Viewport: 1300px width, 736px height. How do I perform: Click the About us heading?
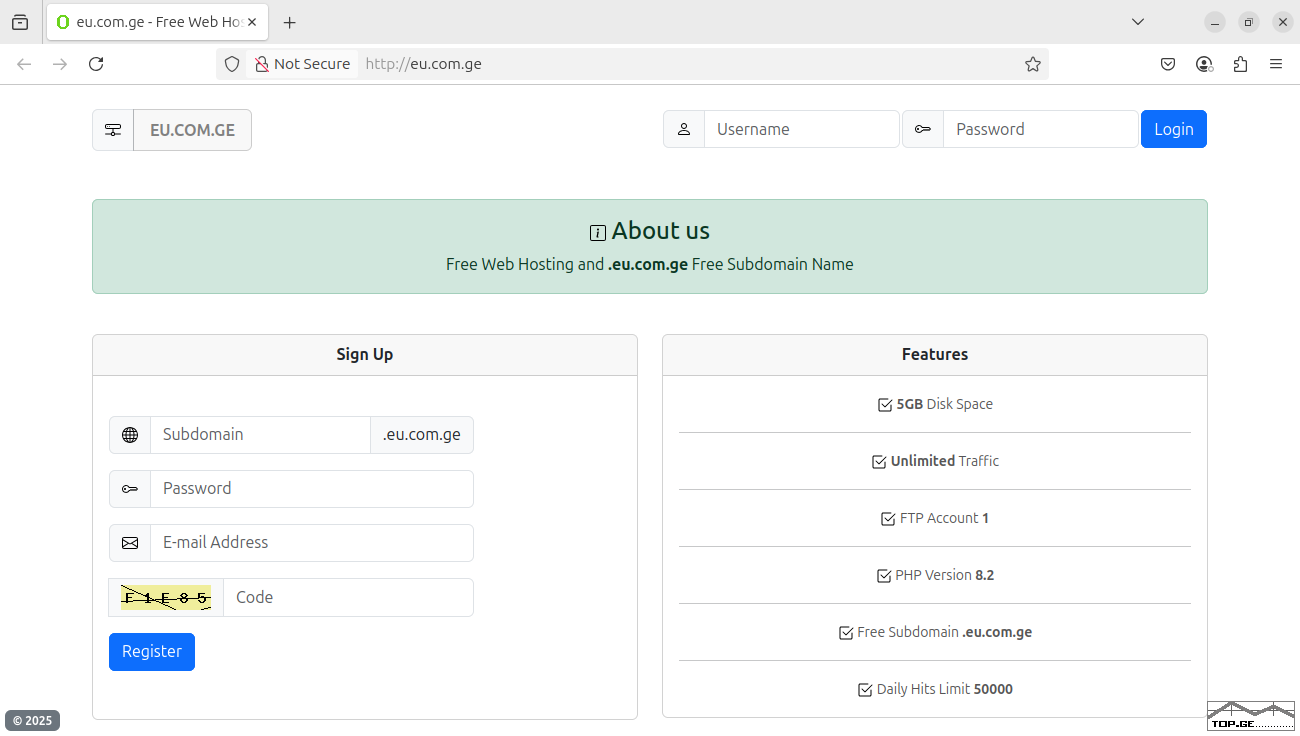tap(661, 231)
